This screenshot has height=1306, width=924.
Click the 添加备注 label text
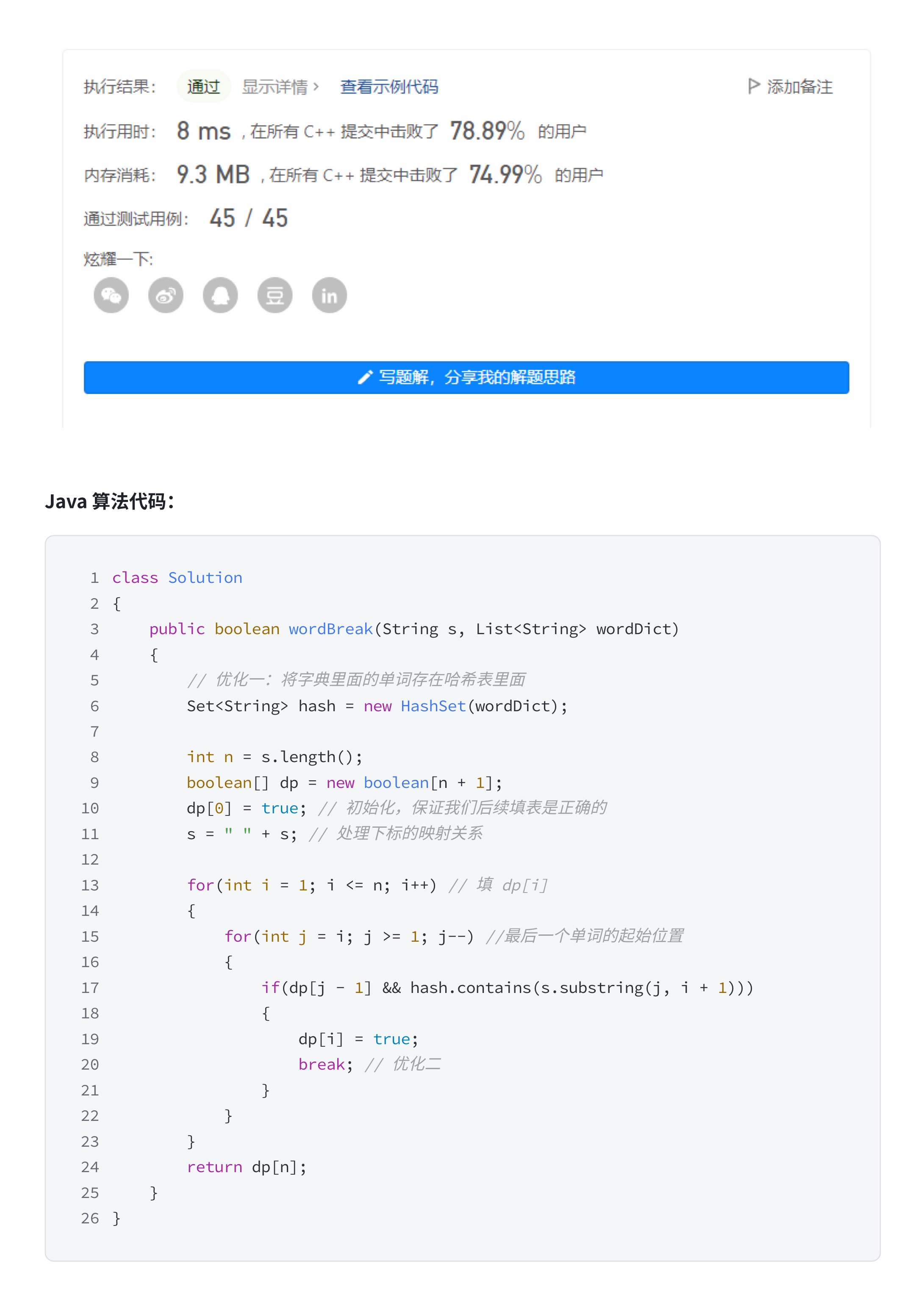799,86
